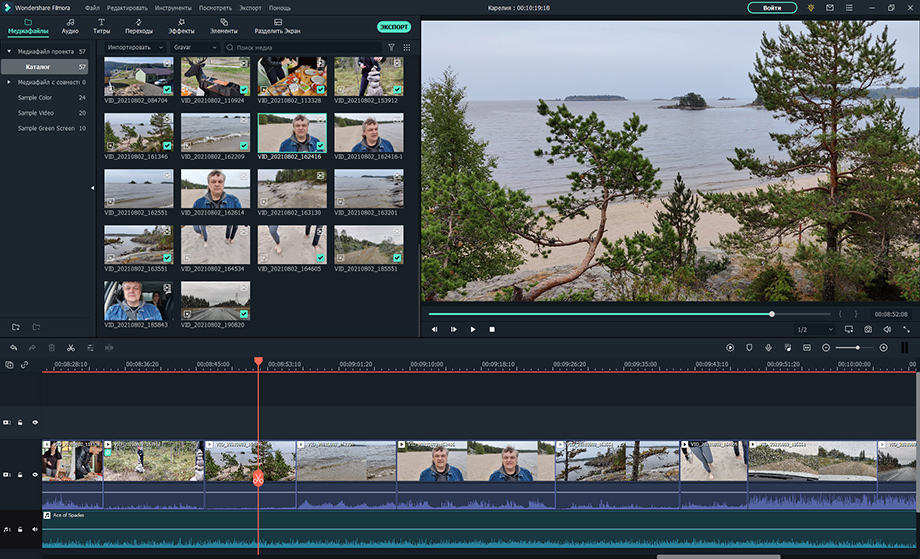Click the render preview icon in the timeline toolbar
920x559 pixels.
point(730,348)
